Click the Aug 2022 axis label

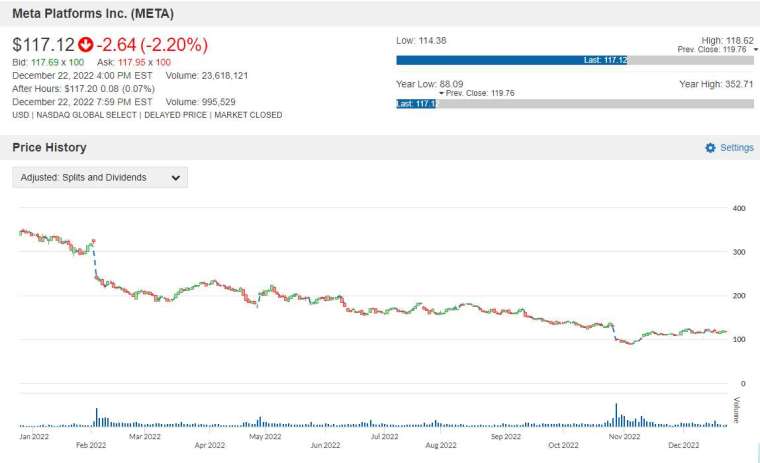(x=441, y=445)
